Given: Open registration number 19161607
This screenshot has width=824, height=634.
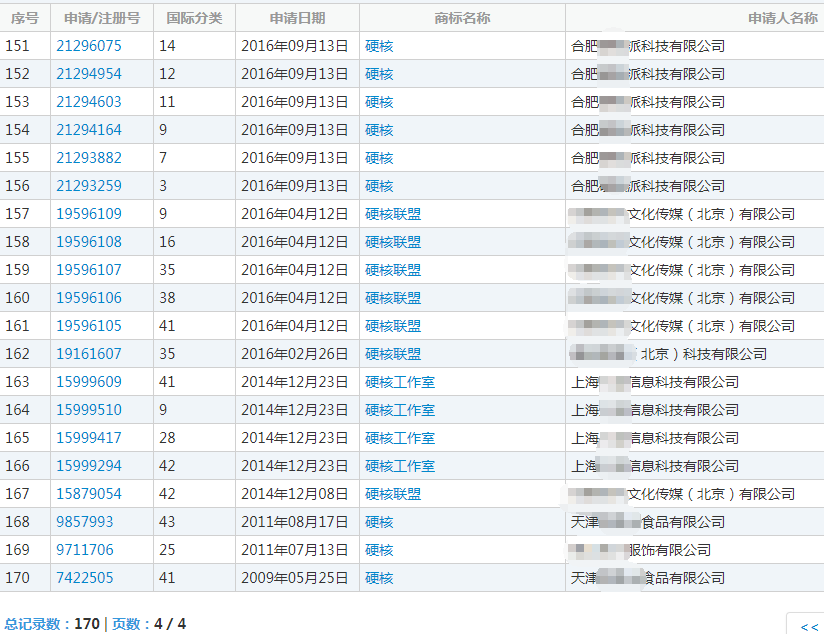Looking at the screenshot, I should pos(89,354).
